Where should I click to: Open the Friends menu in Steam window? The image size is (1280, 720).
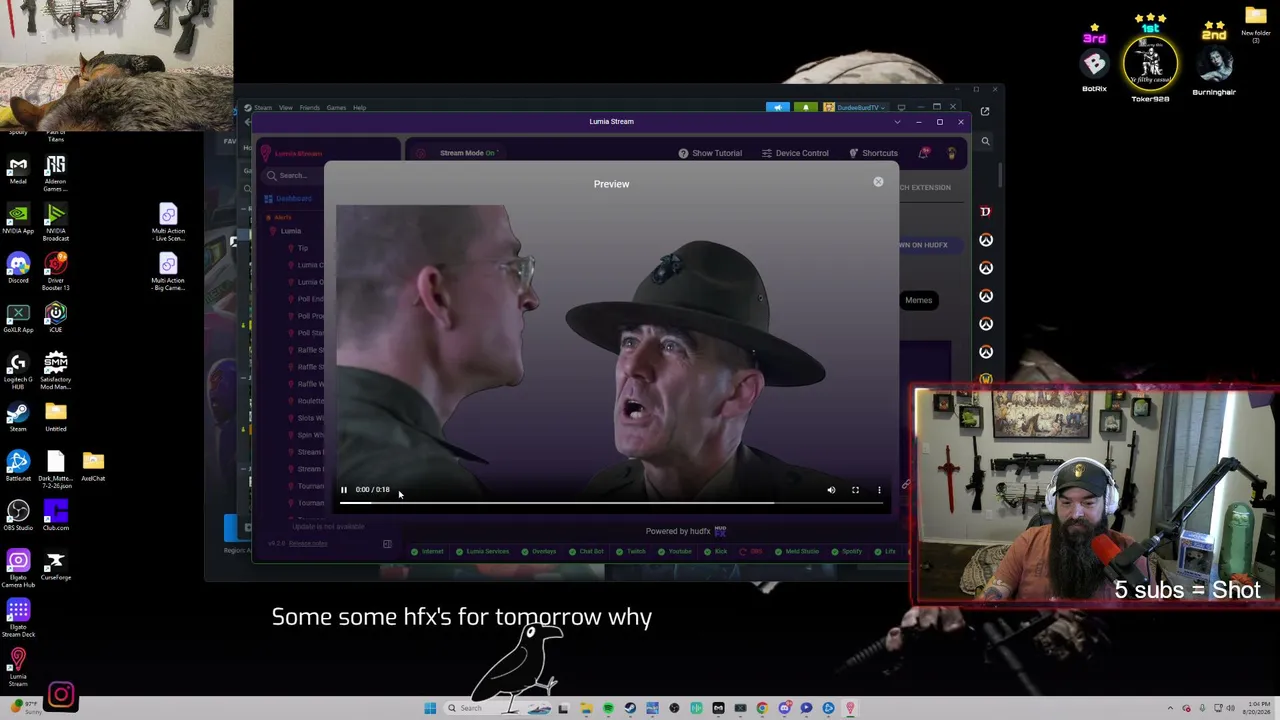coord(310,108)
